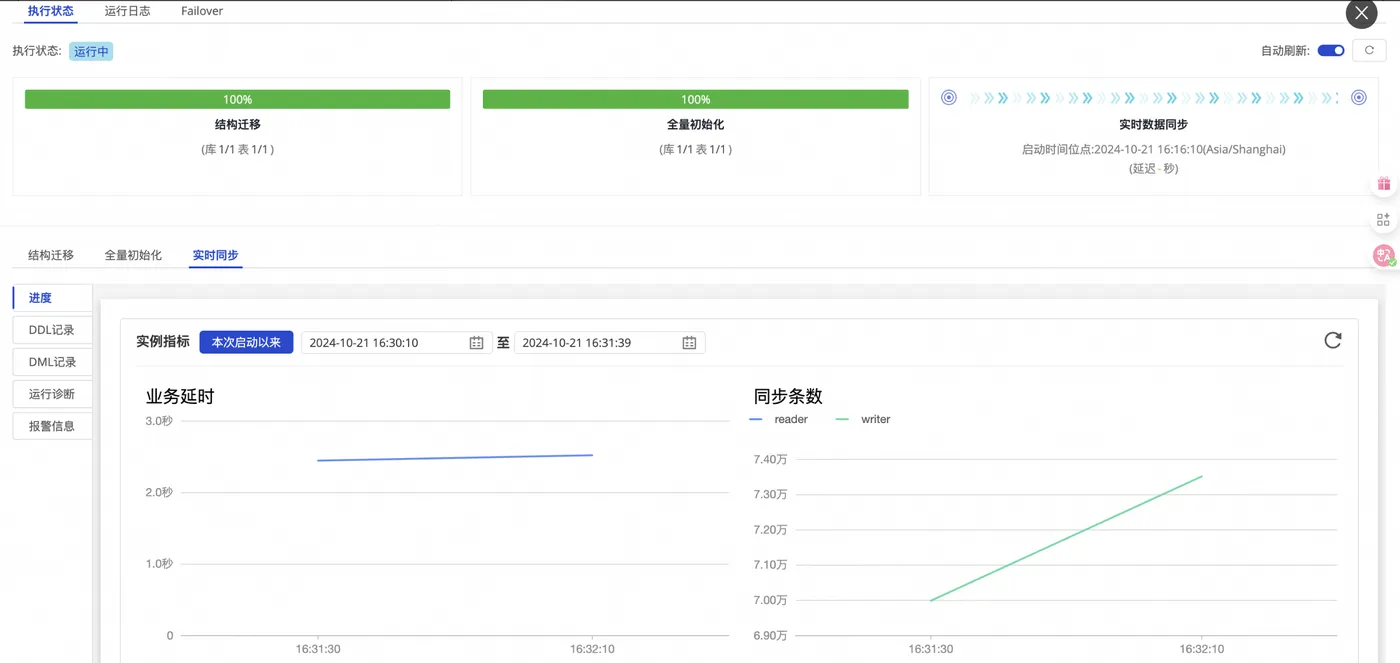This screenshot has width=1400, height=663.
Task: Toggle the 自动刷新 switch
Action: coord(1330,51)
